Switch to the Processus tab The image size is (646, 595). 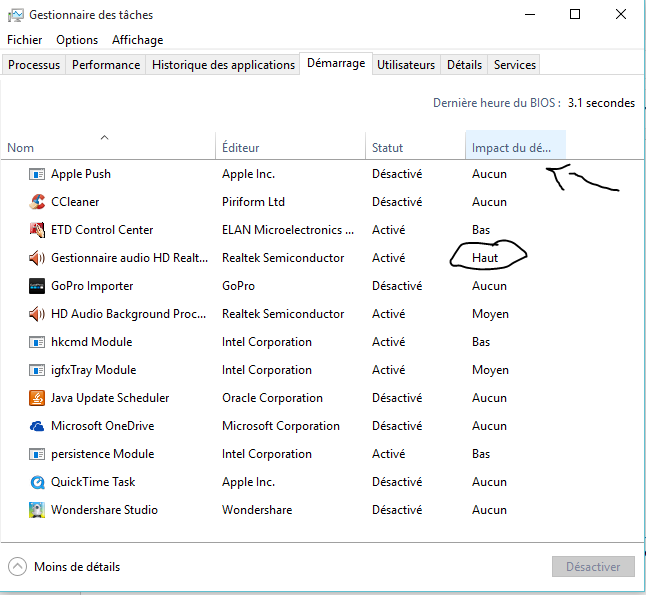34,65
